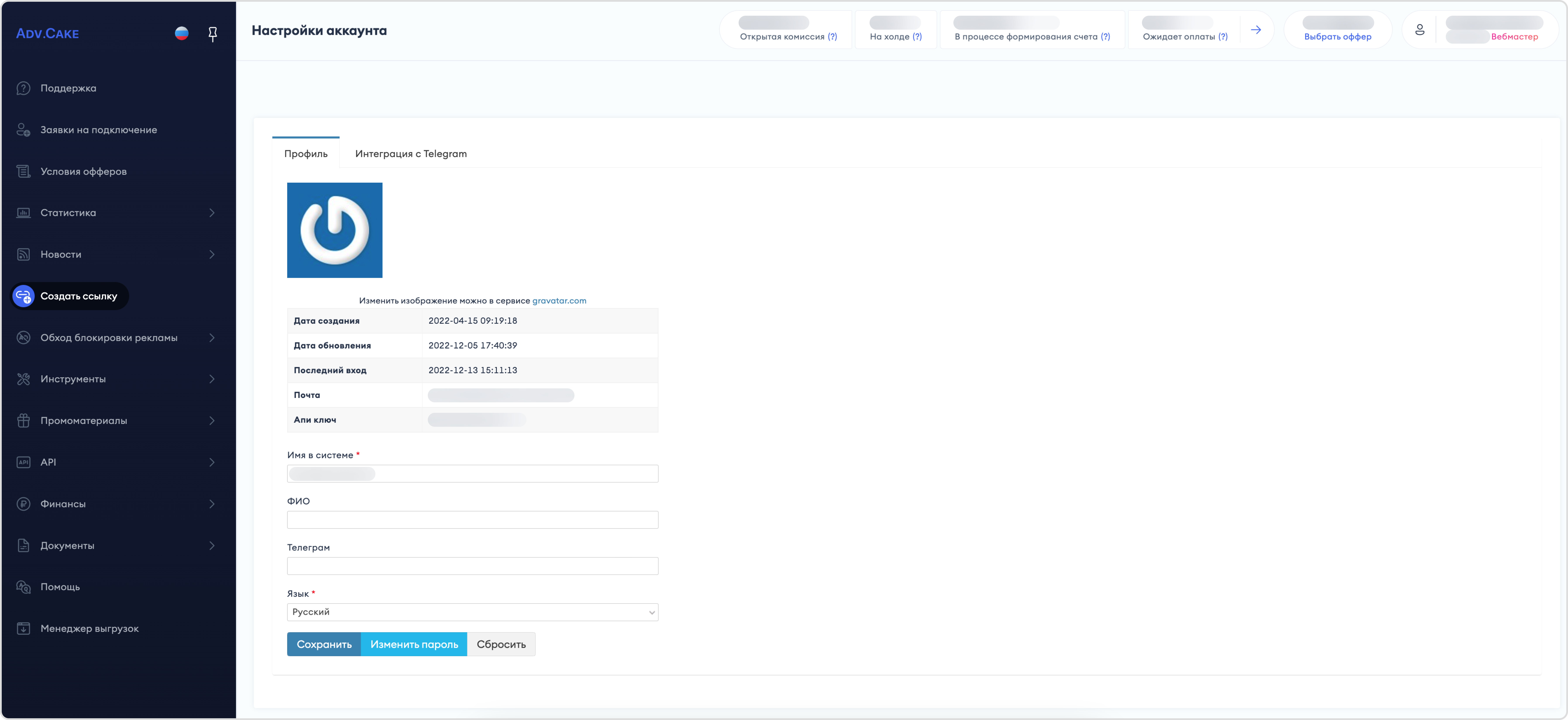Click the Телеграм input field
This screenshot has width=1568, height=720.
click(472, 566)
